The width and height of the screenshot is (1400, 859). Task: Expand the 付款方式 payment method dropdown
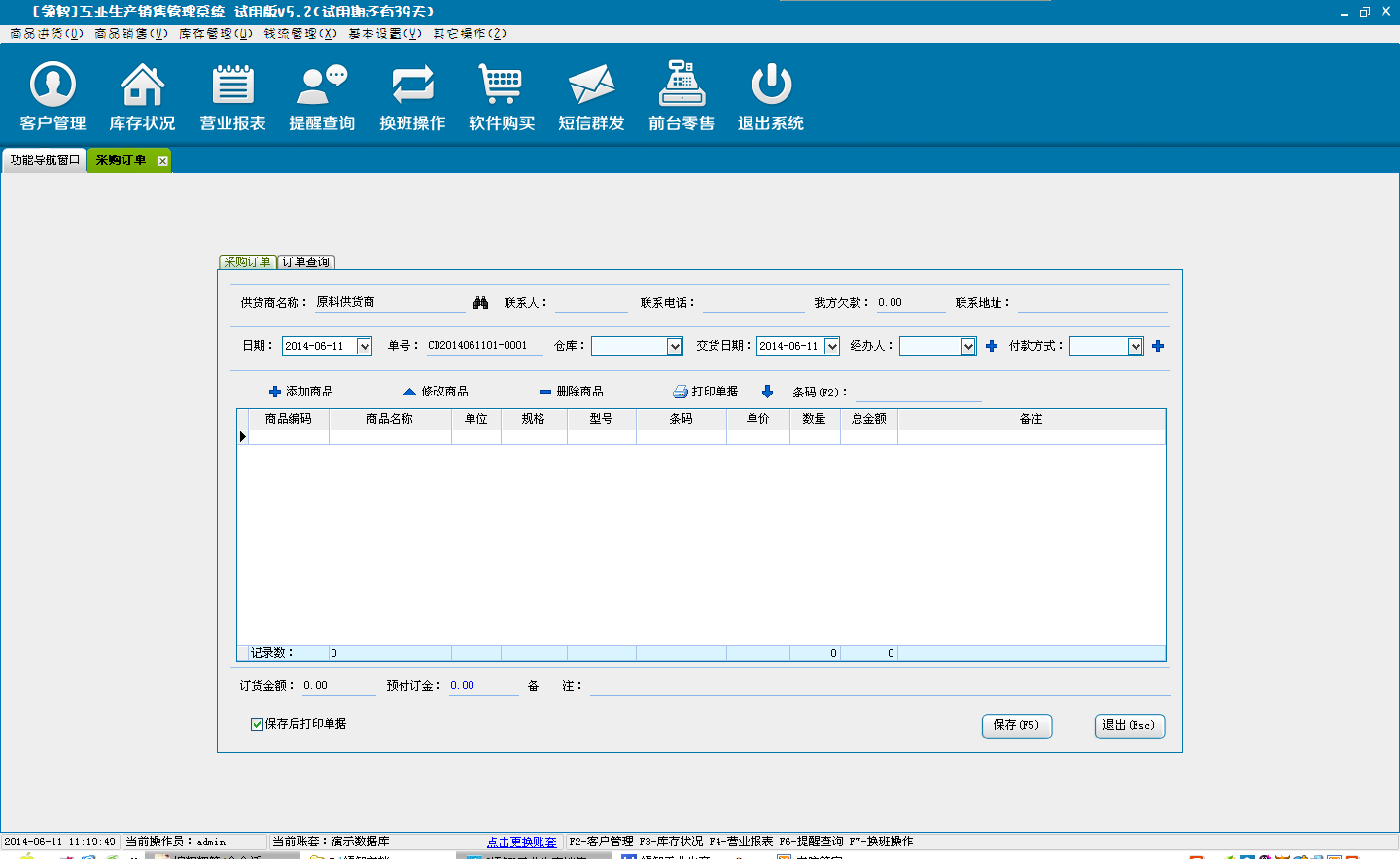(x=1135, y=347)
